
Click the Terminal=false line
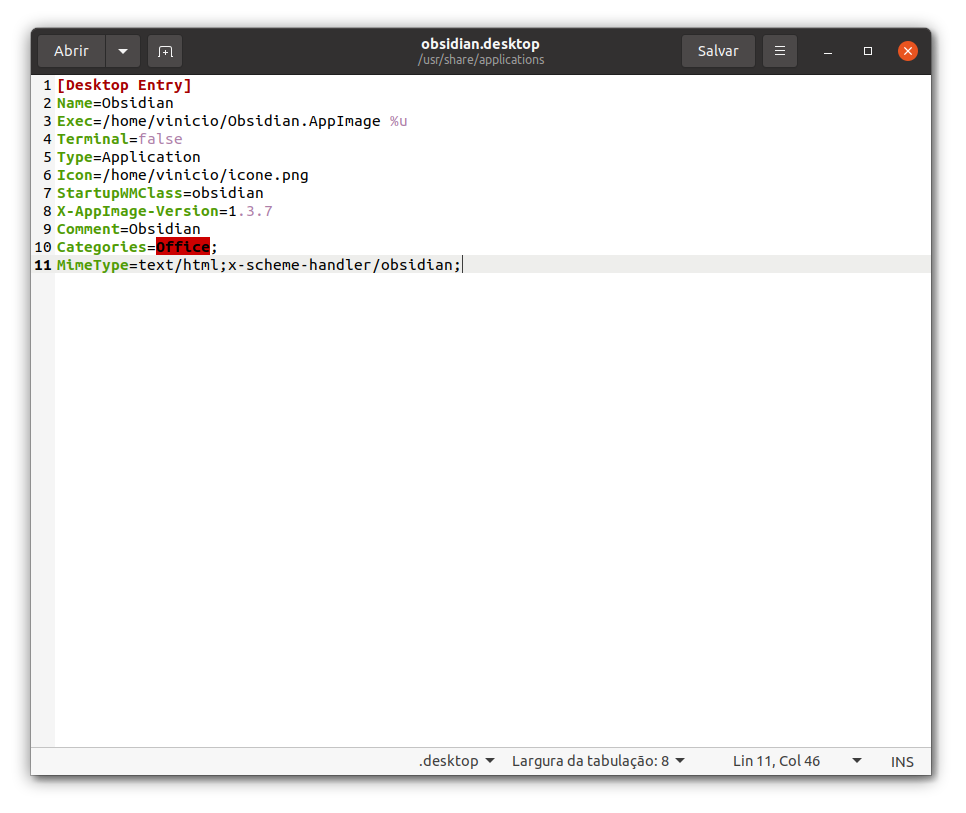coord(120,139)
